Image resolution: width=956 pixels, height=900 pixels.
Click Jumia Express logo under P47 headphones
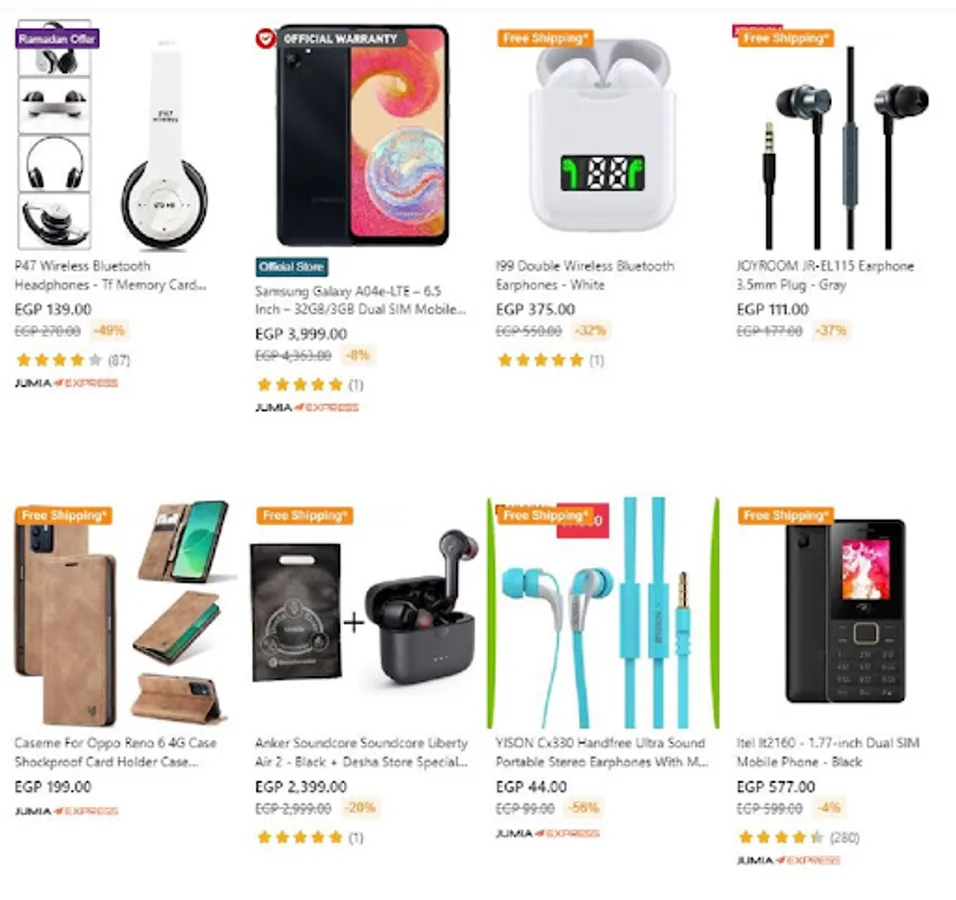coord(66,383)
